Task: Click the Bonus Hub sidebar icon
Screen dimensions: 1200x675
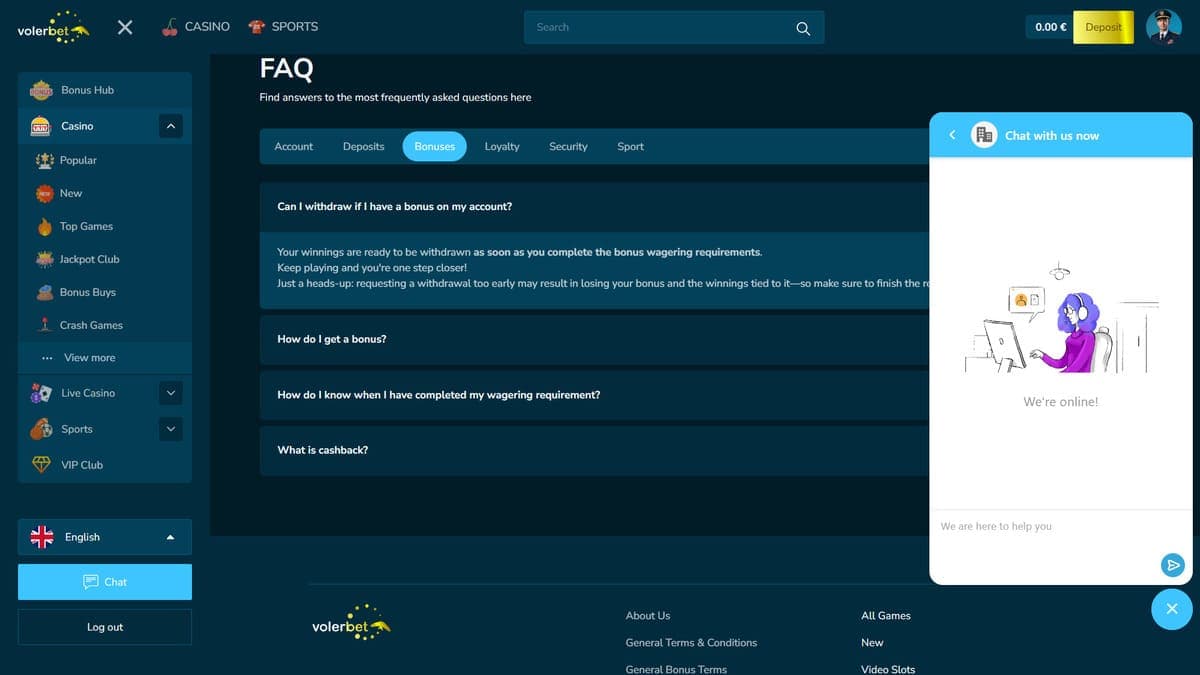Action: (x=41, y=90)
